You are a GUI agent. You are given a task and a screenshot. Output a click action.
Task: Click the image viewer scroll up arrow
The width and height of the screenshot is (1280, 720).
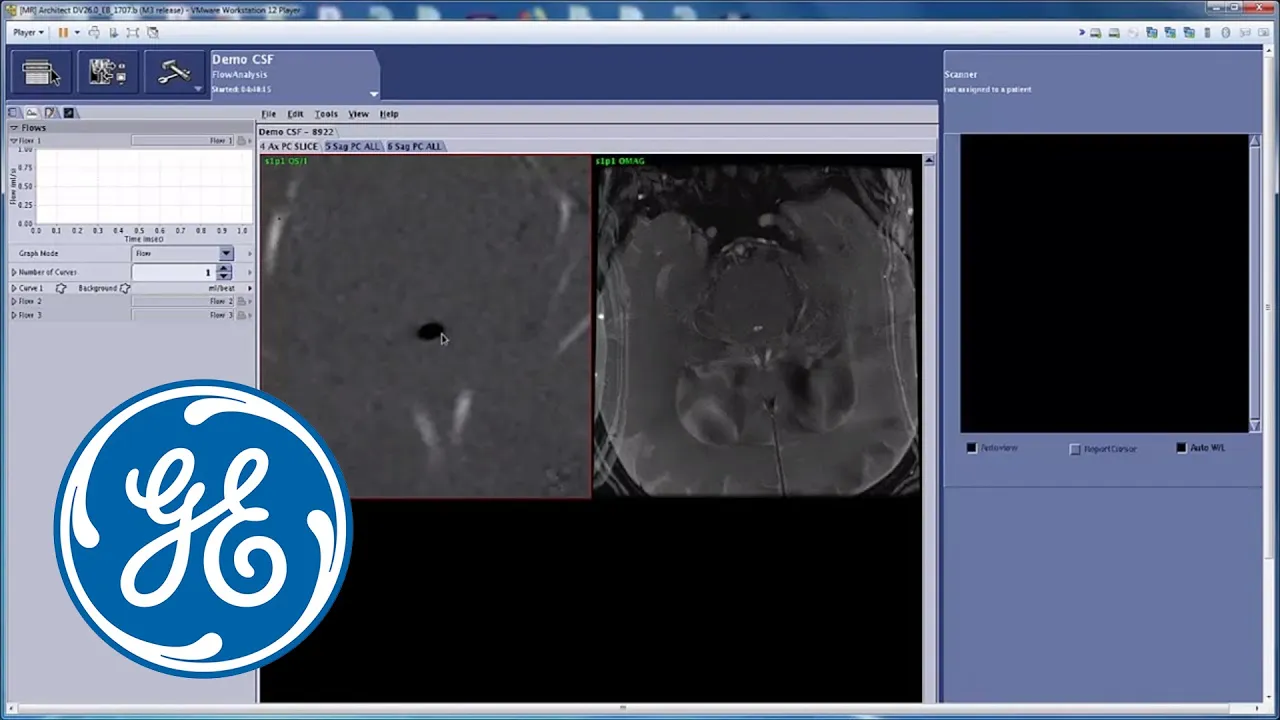coord(929,160)
